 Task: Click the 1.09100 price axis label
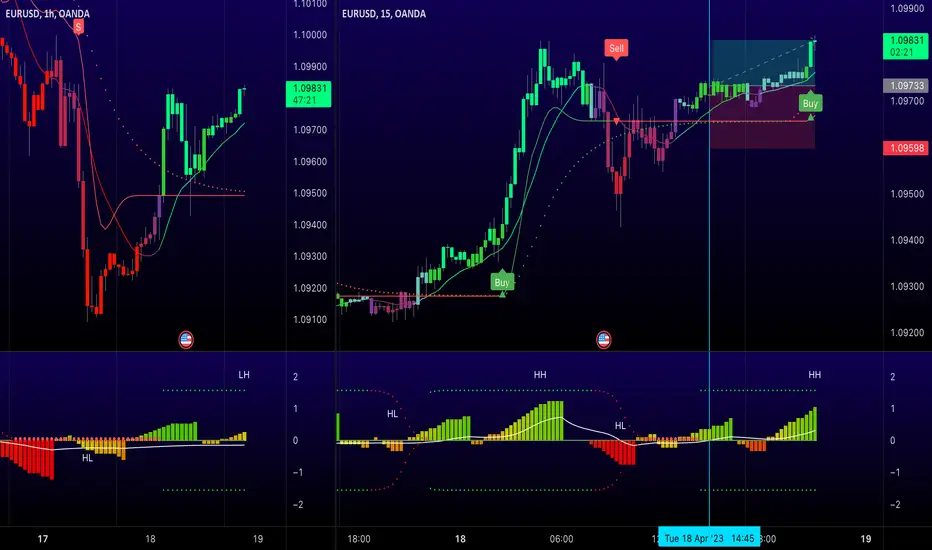pos(310,319)
